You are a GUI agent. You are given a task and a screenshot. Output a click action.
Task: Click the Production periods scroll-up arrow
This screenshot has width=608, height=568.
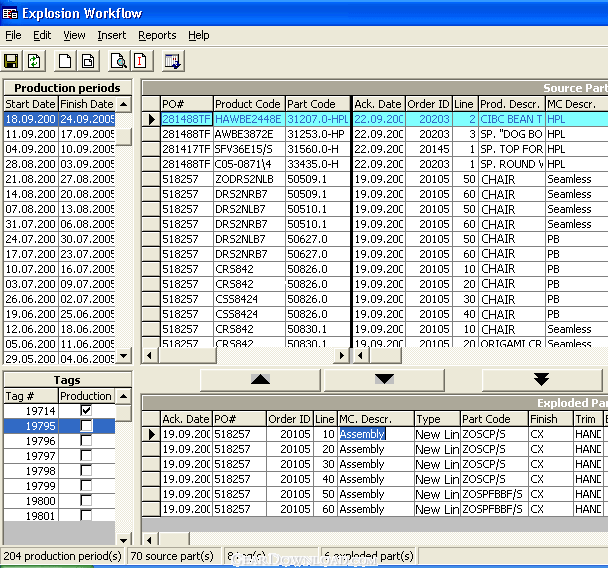click(x=124, y=104)
